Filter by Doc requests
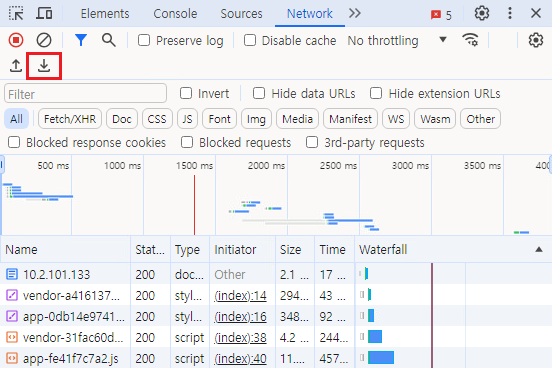This screenshot has height=368, width=552. 122,119
